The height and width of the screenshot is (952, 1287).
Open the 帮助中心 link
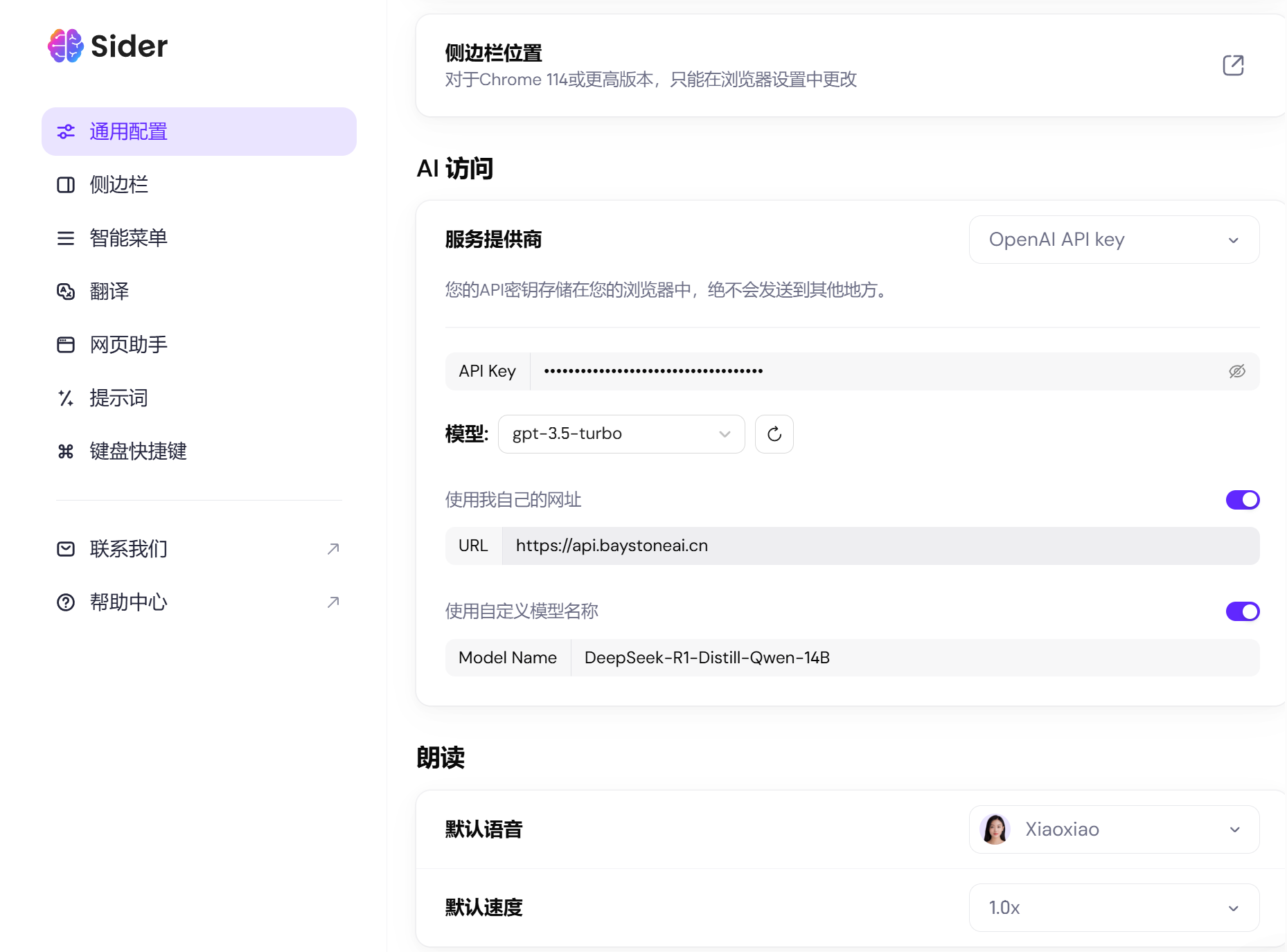click(x=199, y=602)
